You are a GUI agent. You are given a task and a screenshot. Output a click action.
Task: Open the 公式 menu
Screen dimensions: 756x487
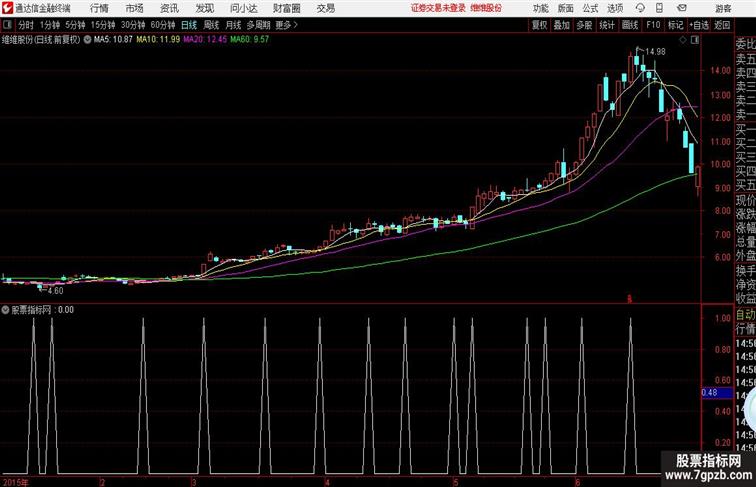pyautogui.click(x=590, y=8)
